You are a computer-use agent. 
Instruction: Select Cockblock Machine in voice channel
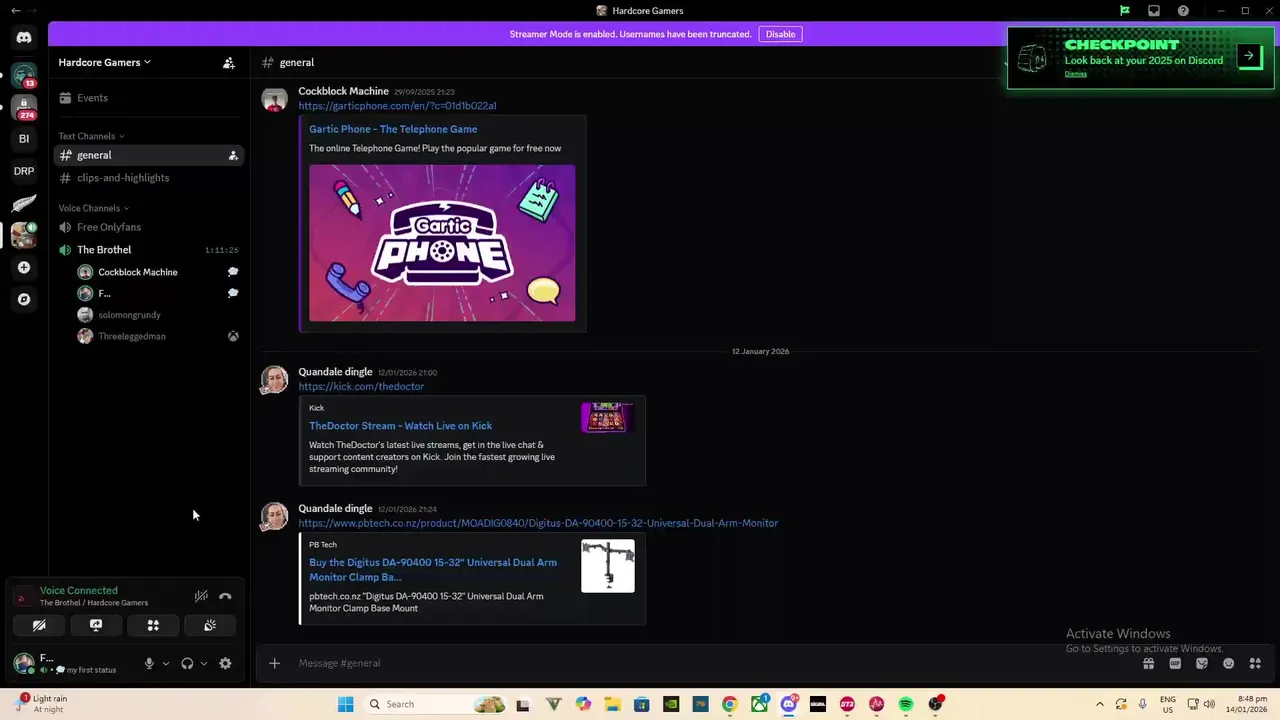[159, 272]
